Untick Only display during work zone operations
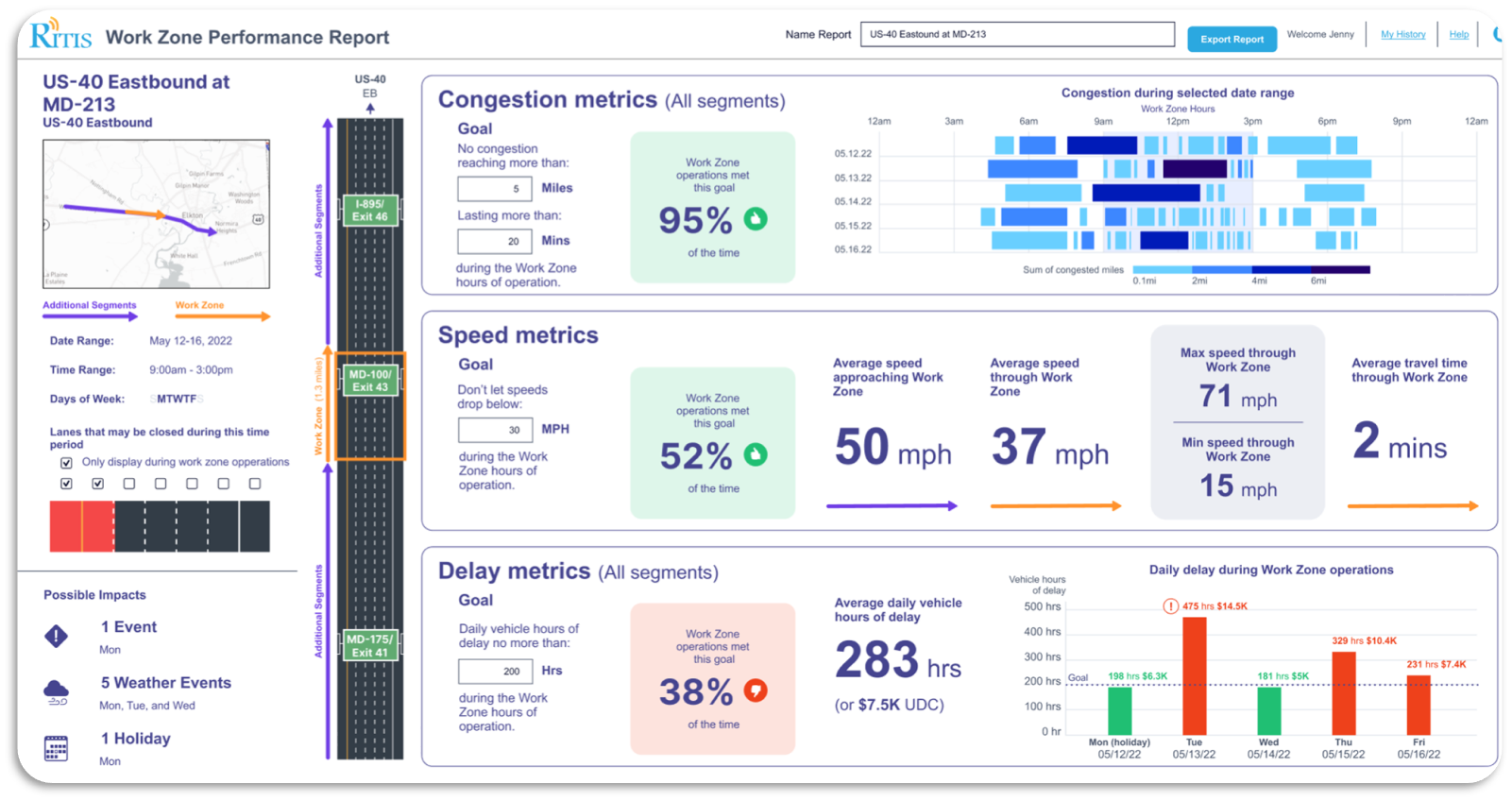 [x=66, y=463]
